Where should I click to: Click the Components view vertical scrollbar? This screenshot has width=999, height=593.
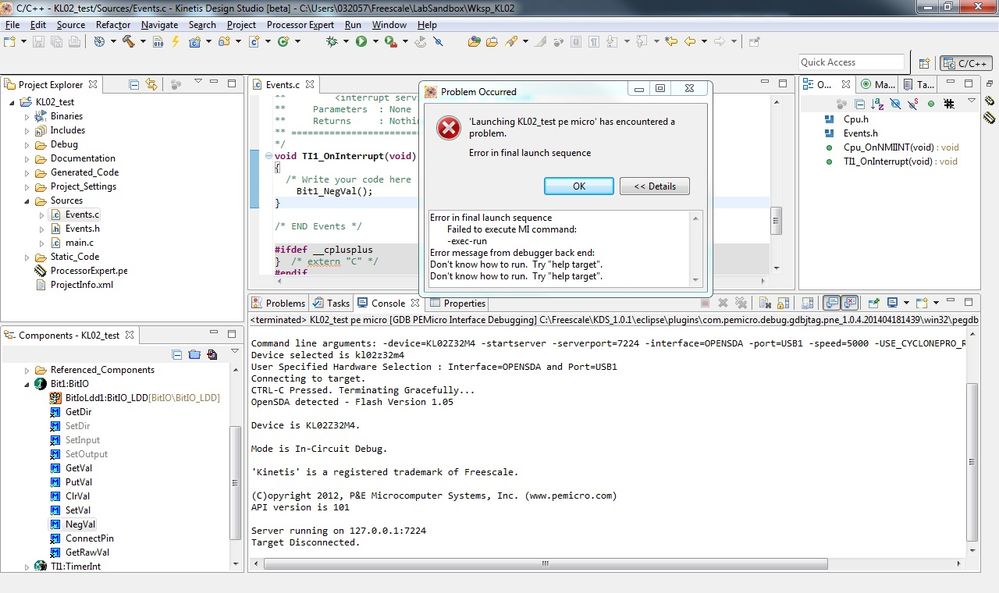pyautogui.click(x=234, y=482)
